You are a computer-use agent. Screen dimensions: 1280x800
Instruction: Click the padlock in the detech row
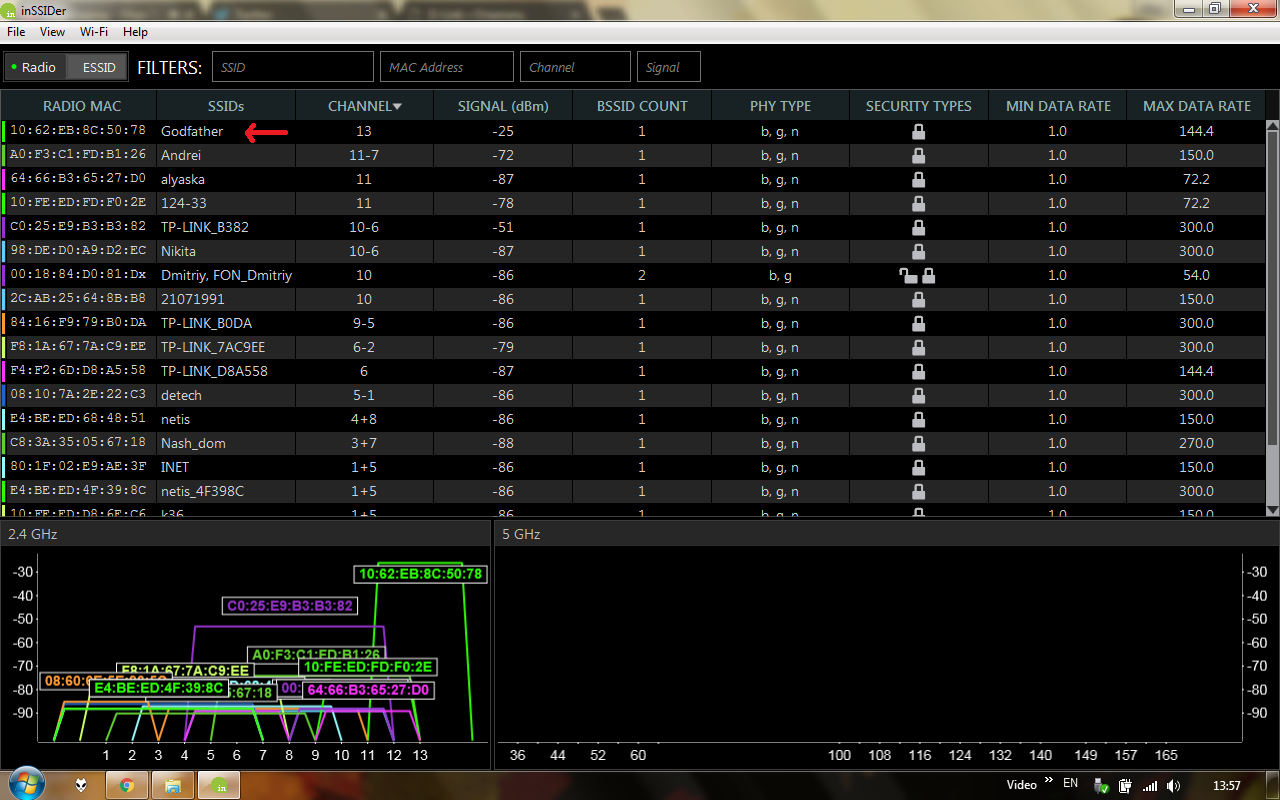[x=918, y=395]
